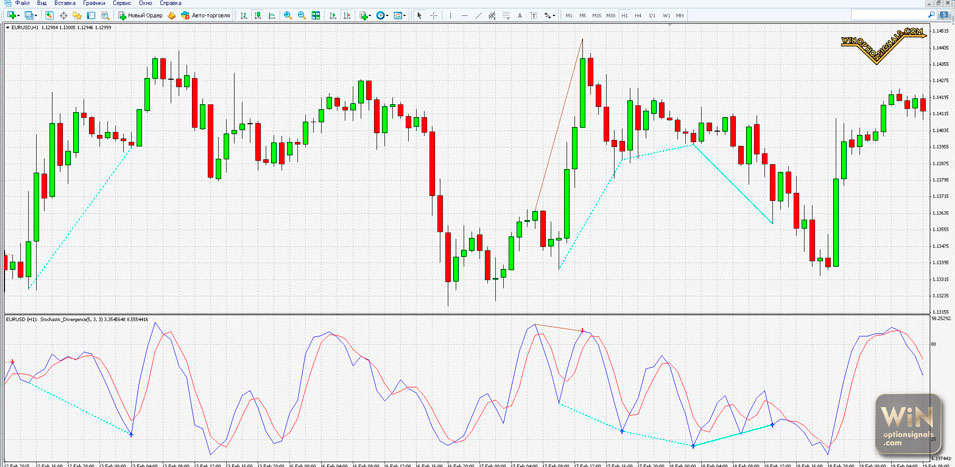This screenshot has height=467, width=955.
Task: Toggle Авто-торговля auto trading
Action: point(206,16)
